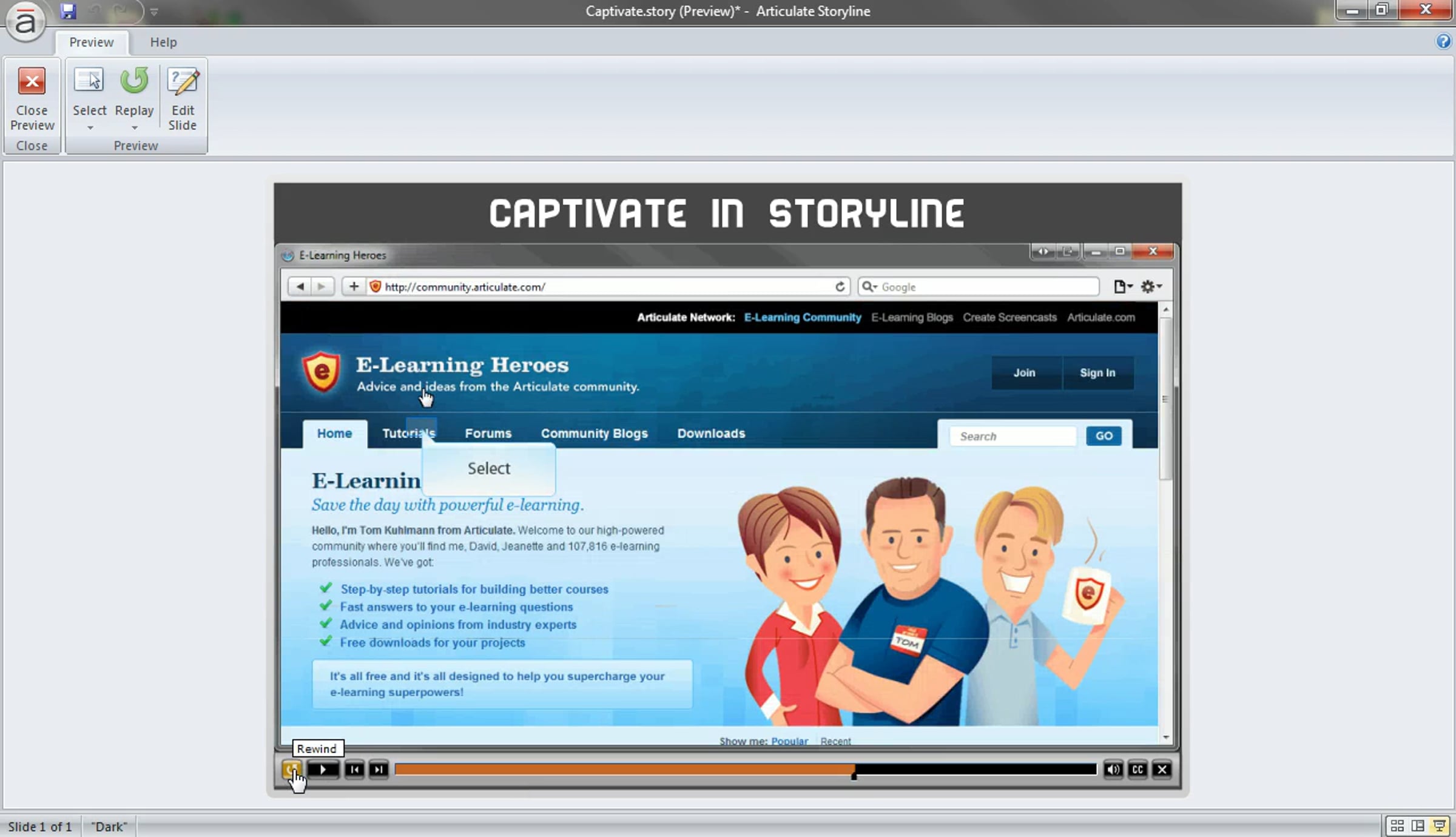Click the skip-back playback icon
The height and width of the screenshot is (837, 1456).
[x=354, y=770]
